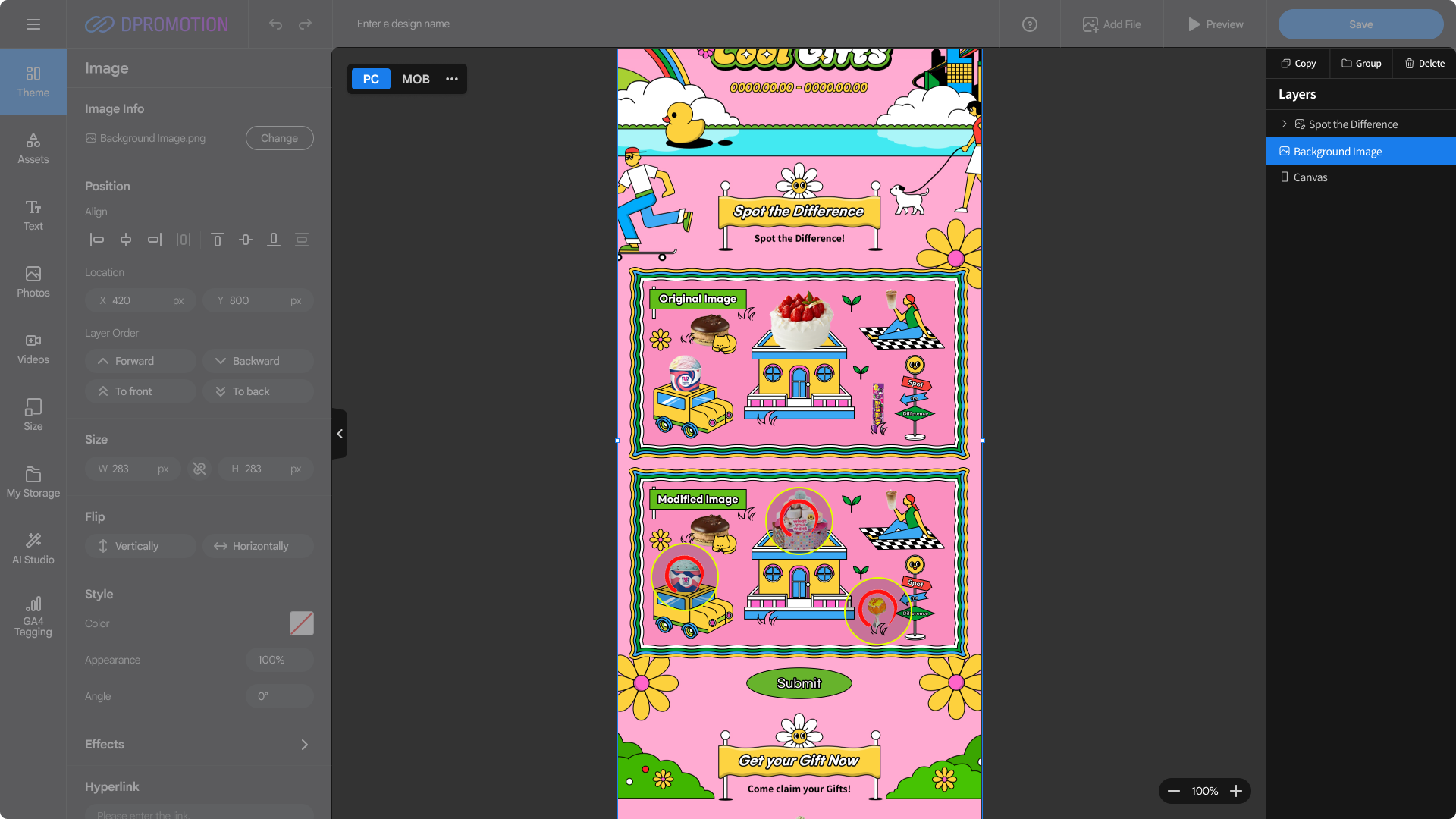Open the AI Studio panel
This screenshot has width=1456, height=819.
click(33, 548)
